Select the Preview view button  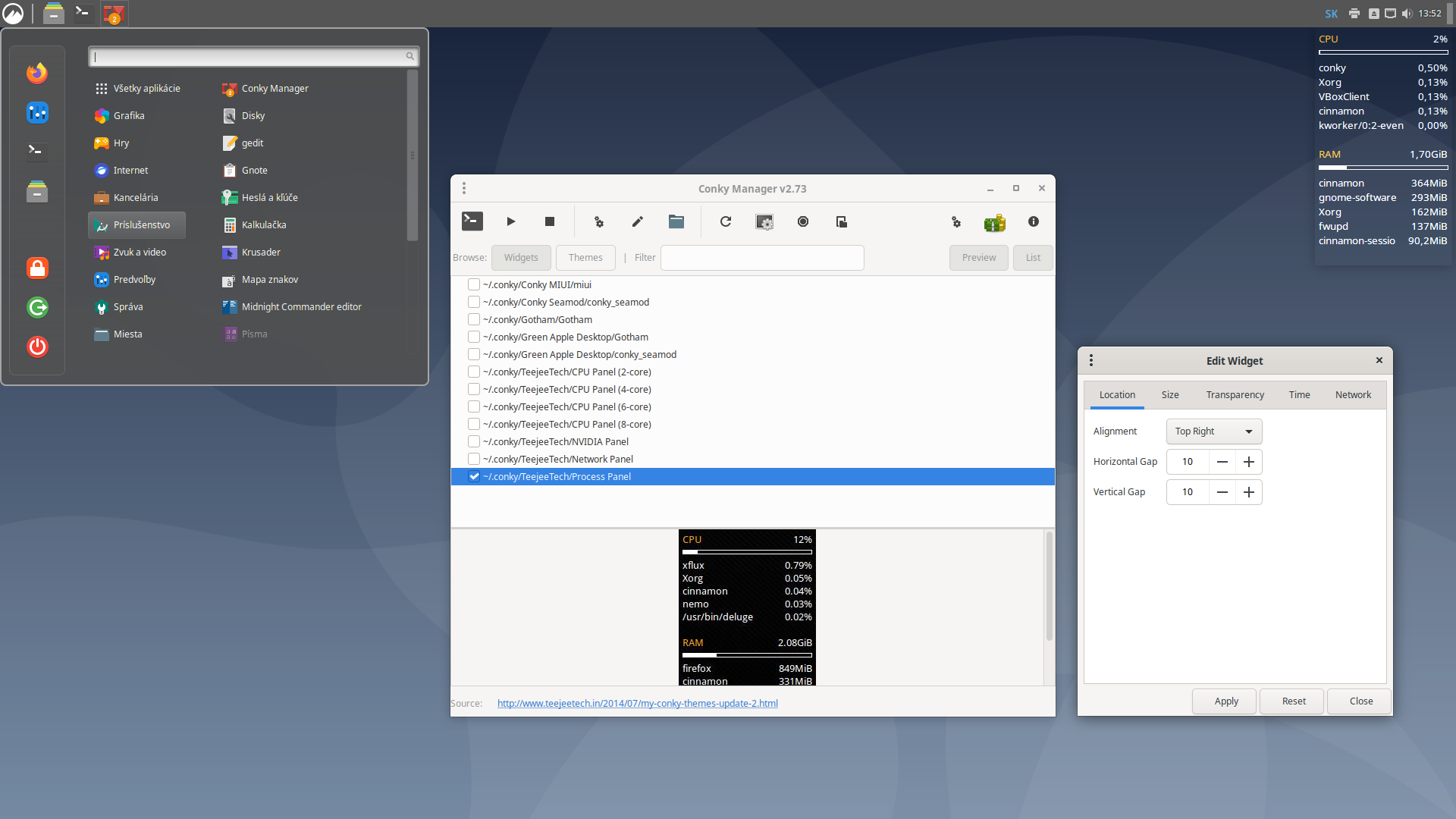pos(979,258)
